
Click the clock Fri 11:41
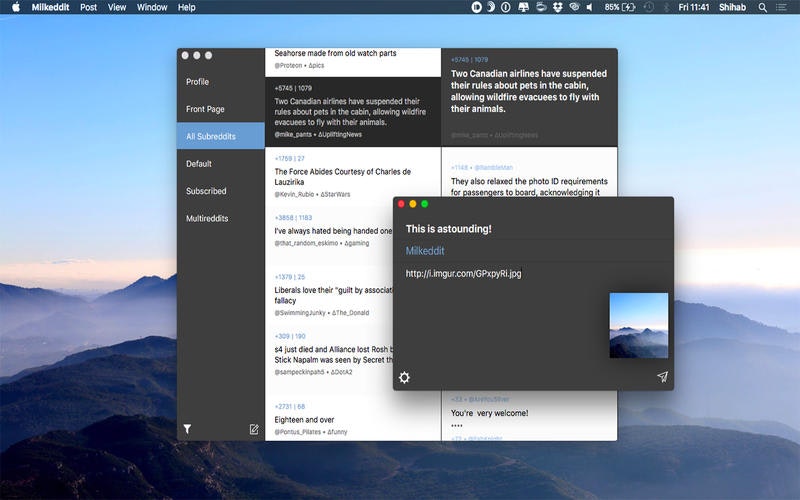click(x=693, y=7)
